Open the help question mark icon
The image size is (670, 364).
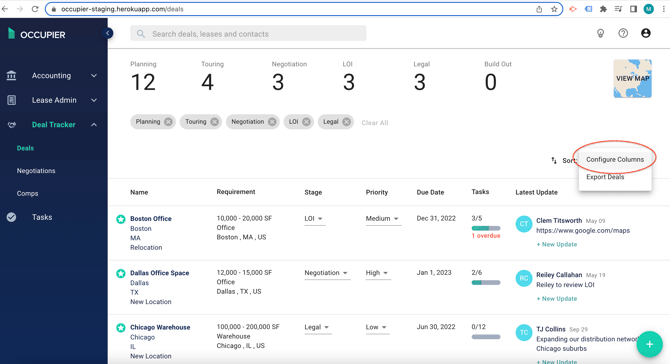[623, 33]
